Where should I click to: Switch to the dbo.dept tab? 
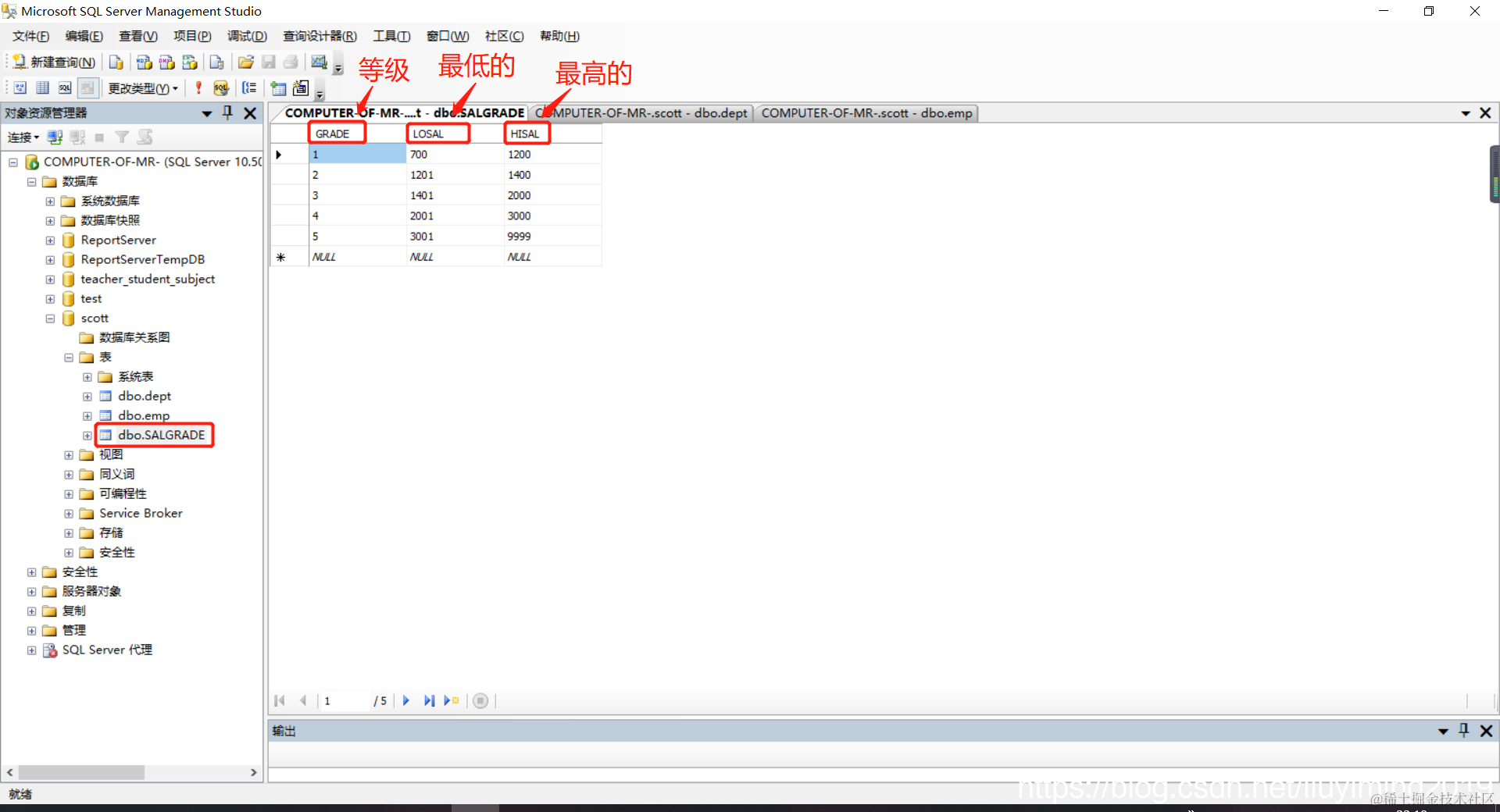point(642,113)
